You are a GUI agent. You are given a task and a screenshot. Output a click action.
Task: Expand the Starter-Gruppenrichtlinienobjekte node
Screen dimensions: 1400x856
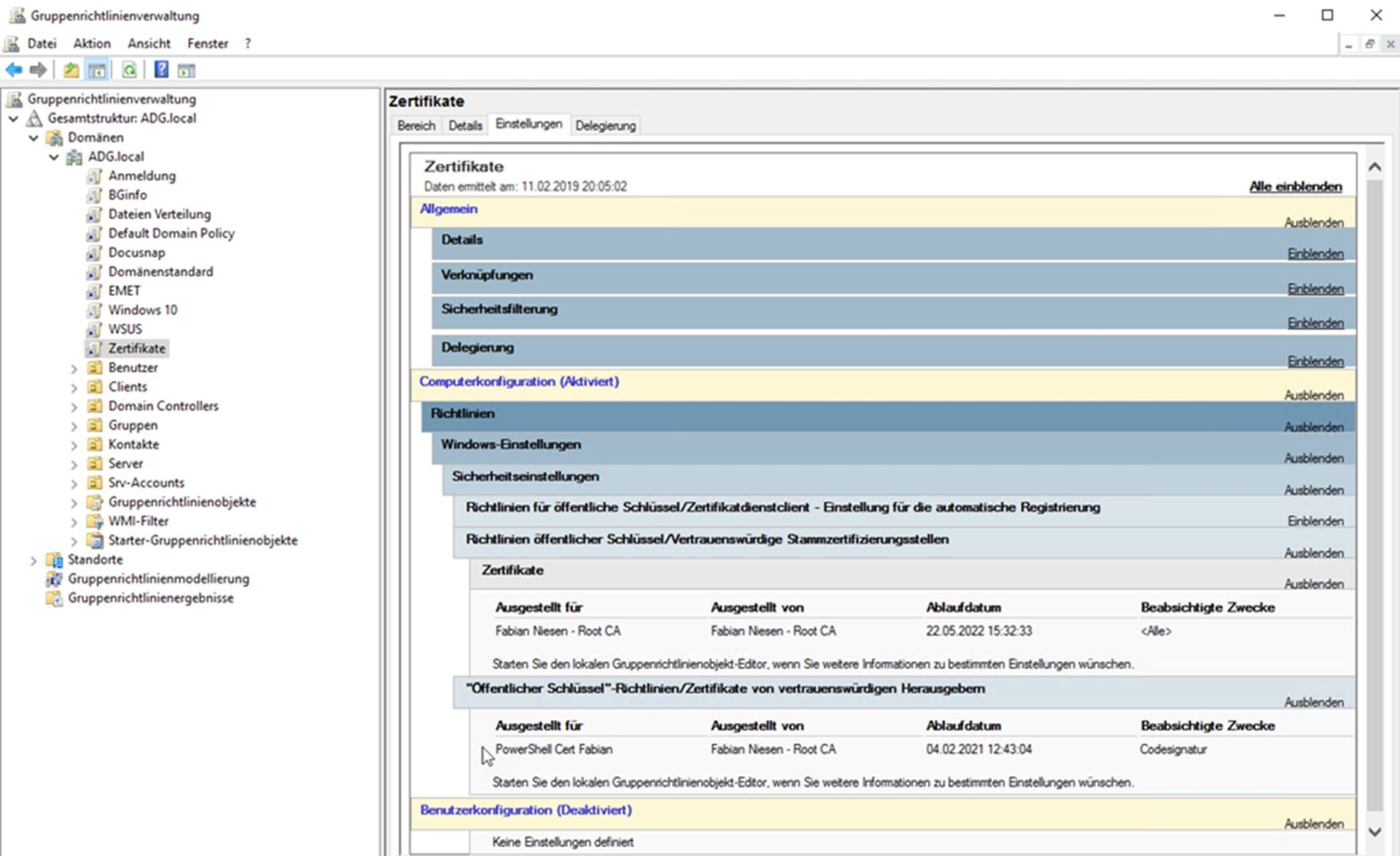[74, 541]
